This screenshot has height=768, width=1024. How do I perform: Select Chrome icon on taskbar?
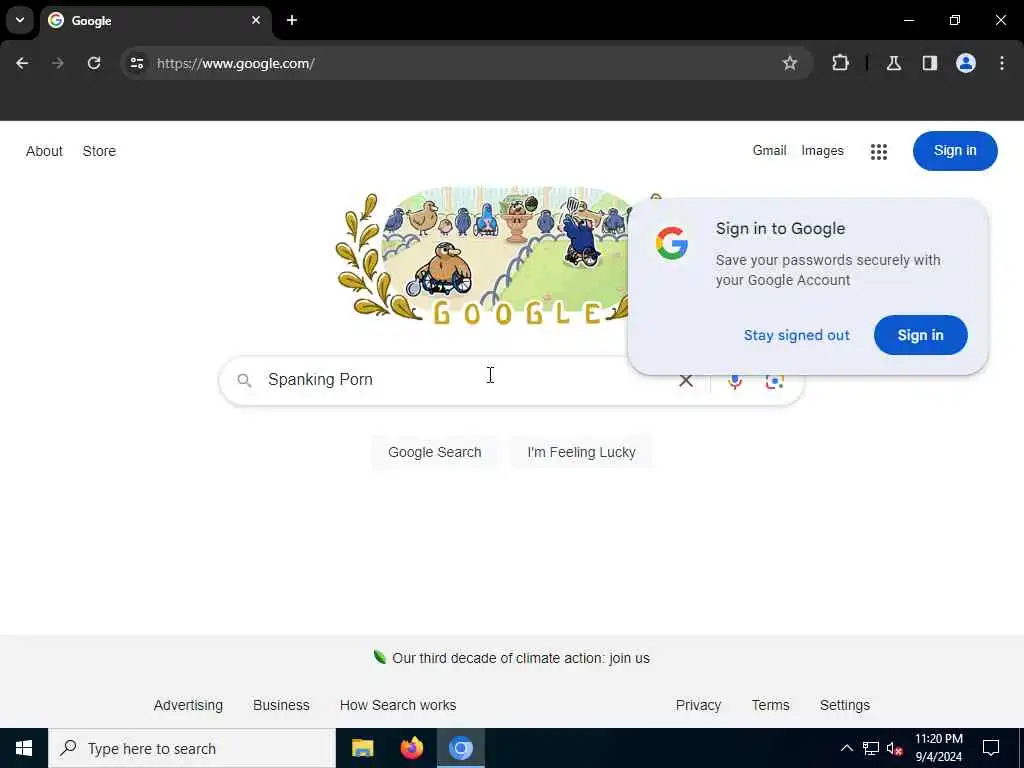(x=460, y=748)
